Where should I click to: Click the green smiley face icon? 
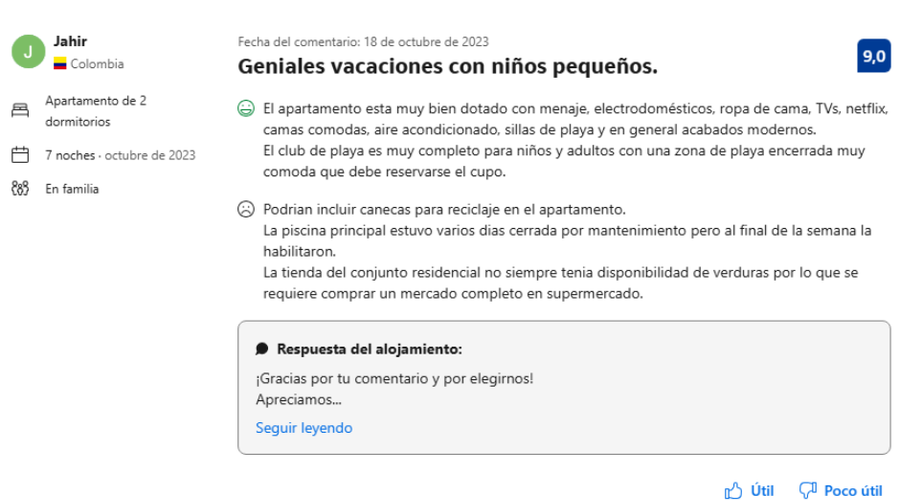[x=245, y=108]
